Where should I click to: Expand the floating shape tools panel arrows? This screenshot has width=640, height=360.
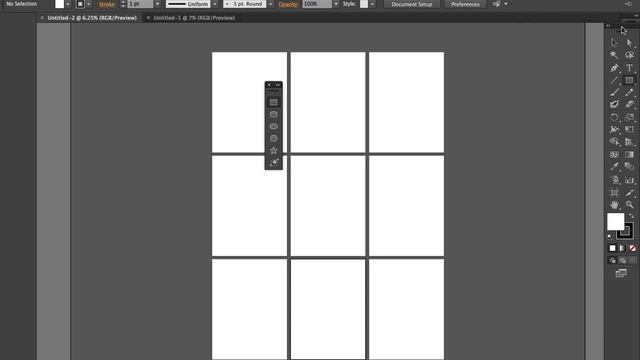pos(278,85)
